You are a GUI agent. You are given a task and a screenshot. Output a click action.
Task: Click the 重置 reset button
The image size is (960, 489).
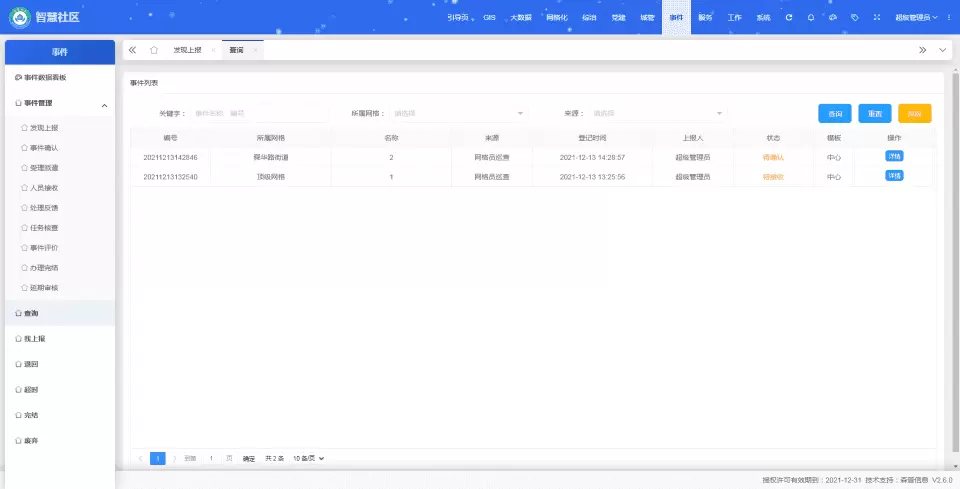[x=875, y=113]
